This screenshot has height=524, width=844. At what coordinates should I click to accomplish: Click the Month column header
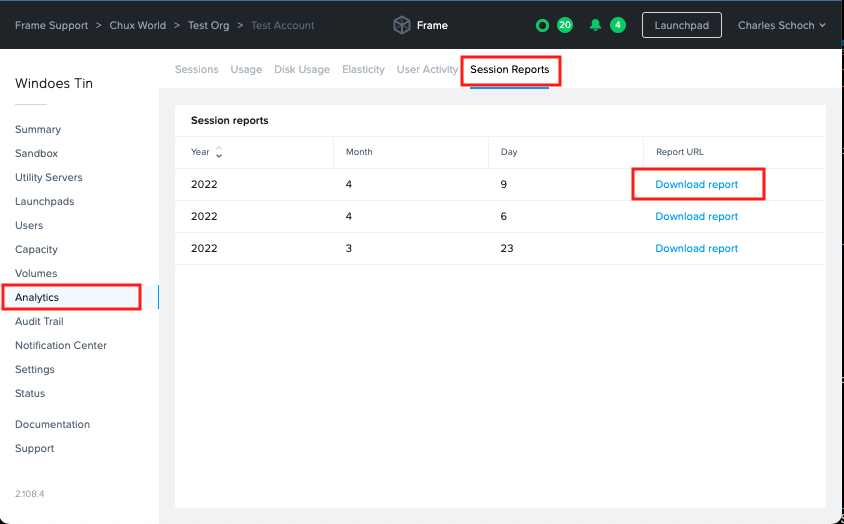359,152
